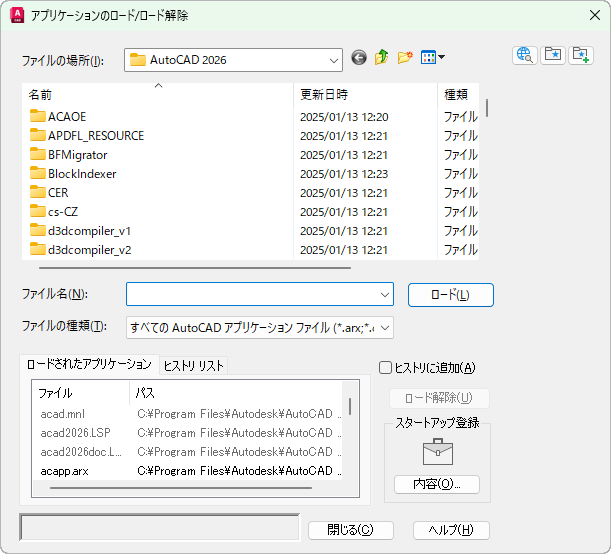Click the Search the Web globe icon

524,55
